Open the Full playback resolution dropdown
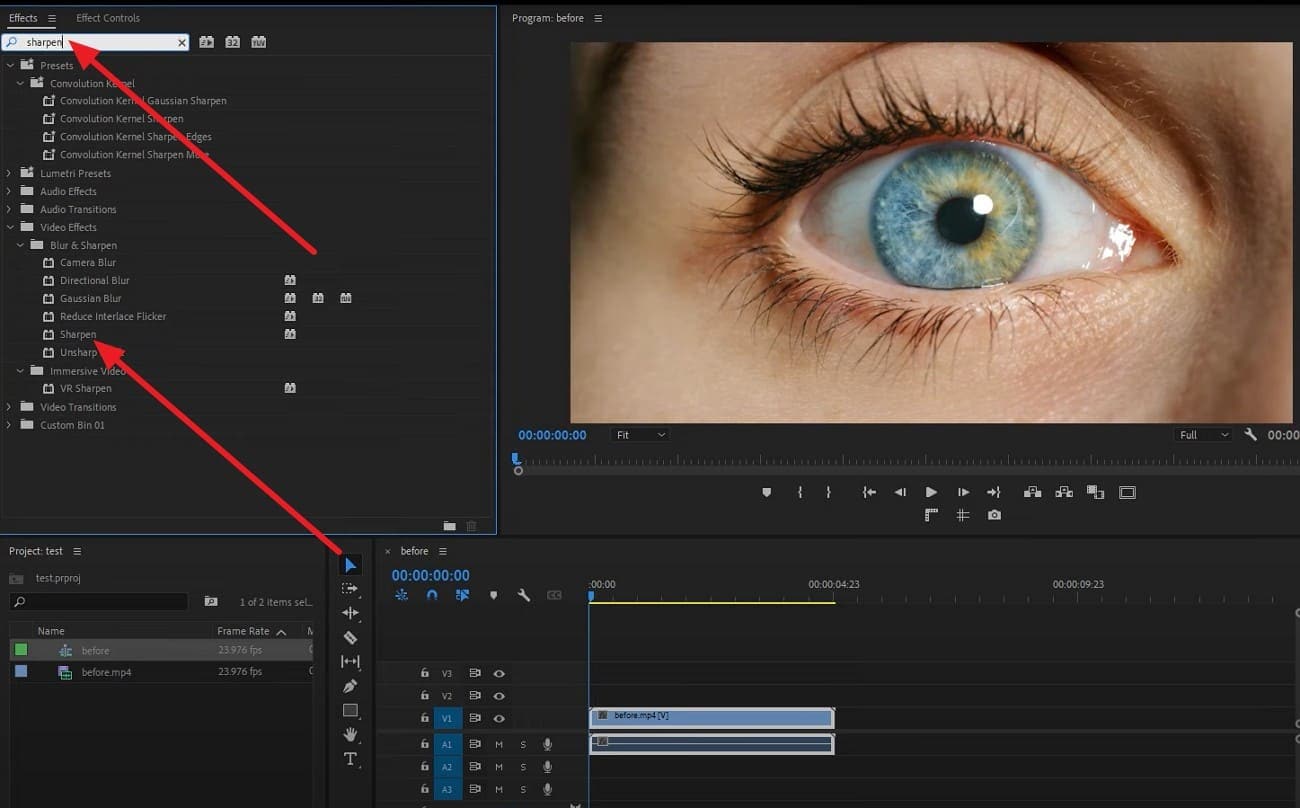This screenshot has height=808, width=1300. 1203,435
